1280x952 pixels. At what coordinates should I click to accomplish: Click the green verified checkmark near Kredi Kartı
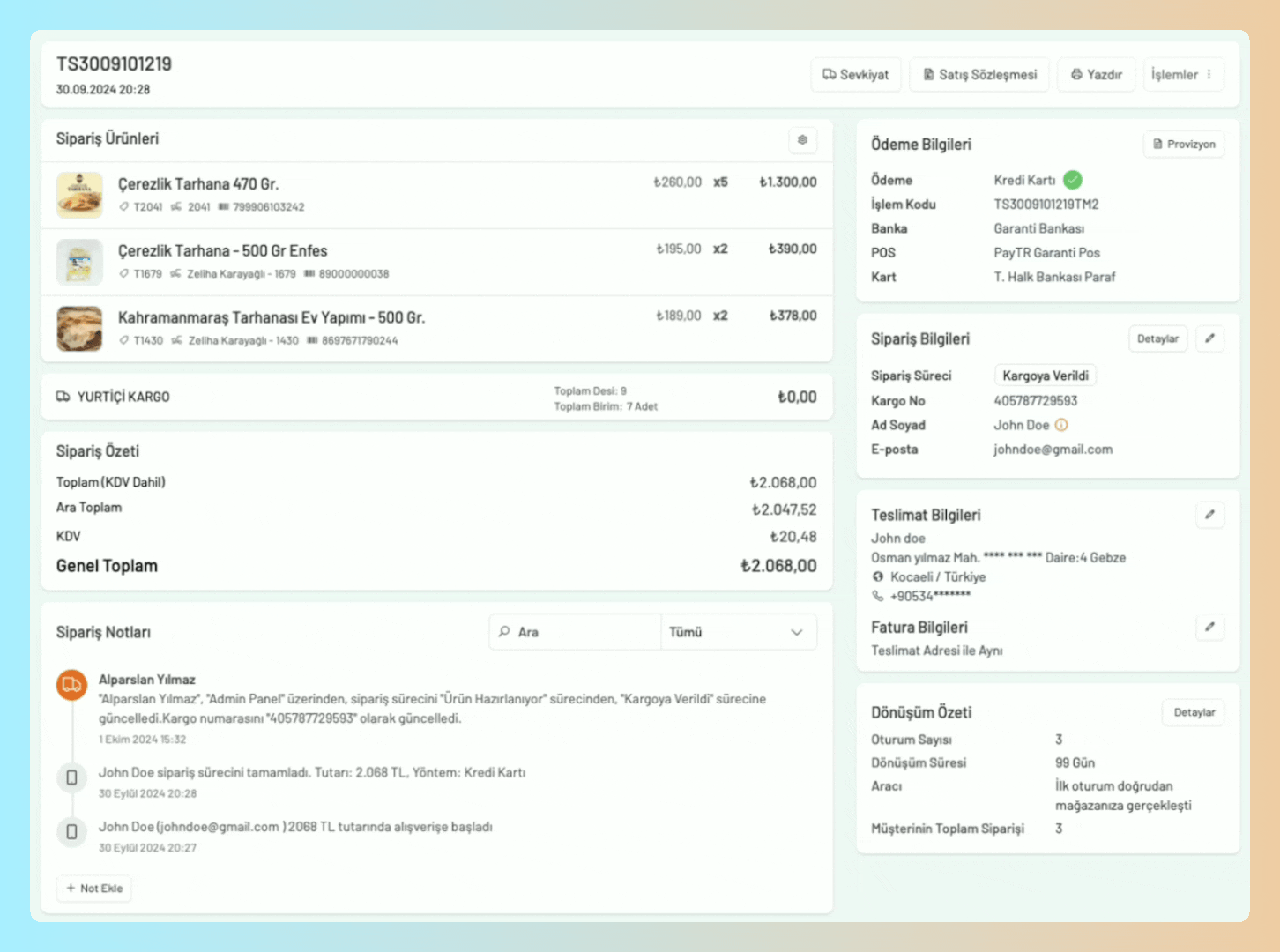click(1073, 180)
